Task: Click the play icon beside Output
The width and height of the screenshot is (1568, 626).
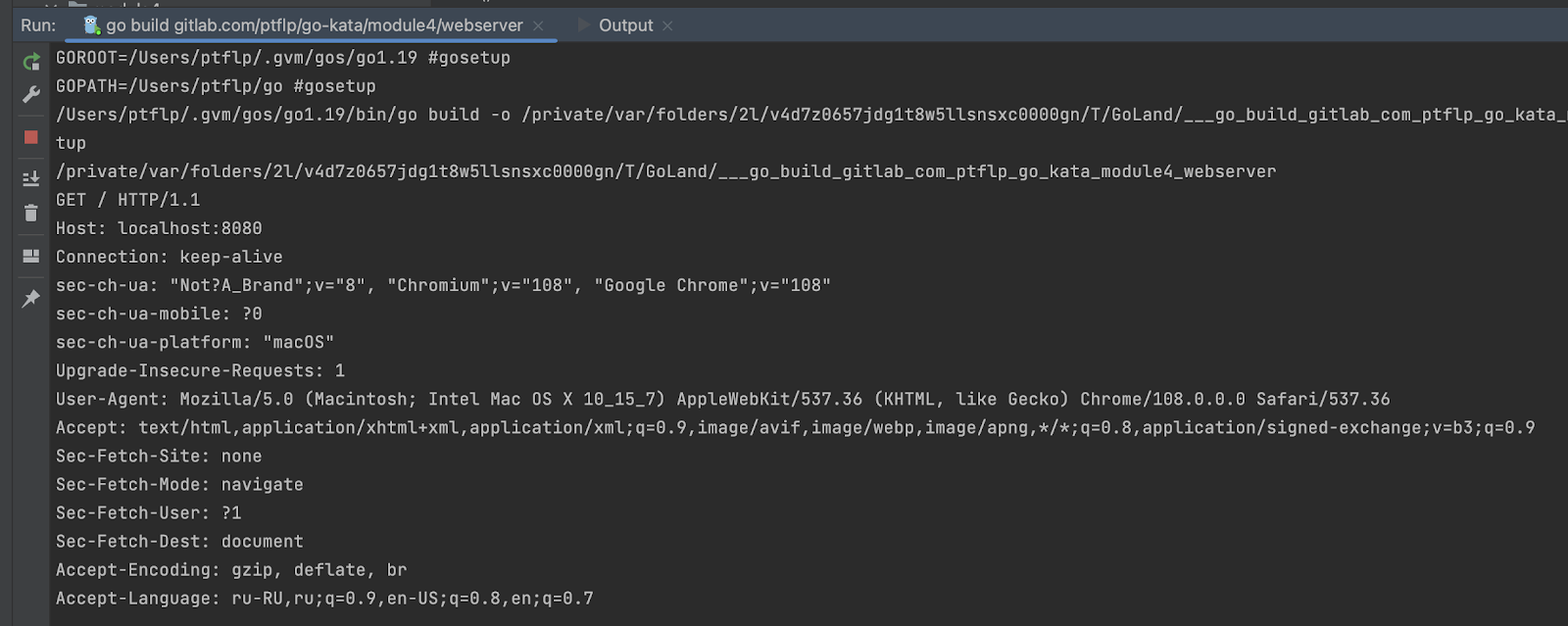Action: (584, 24)
